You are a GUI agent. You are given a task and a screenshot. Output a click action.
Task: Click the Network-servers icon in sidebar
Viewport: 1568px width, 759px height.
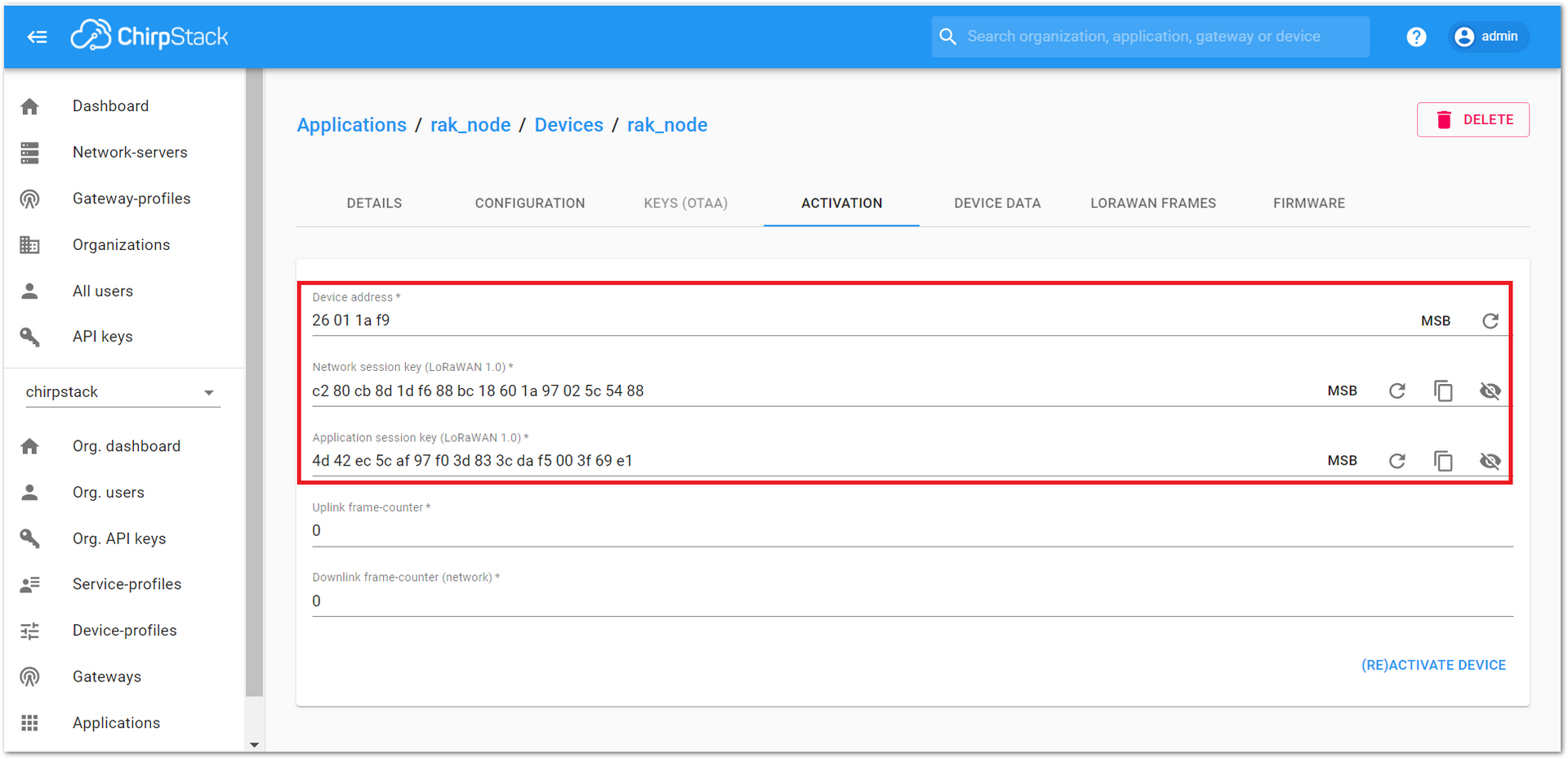pos(30,153)
